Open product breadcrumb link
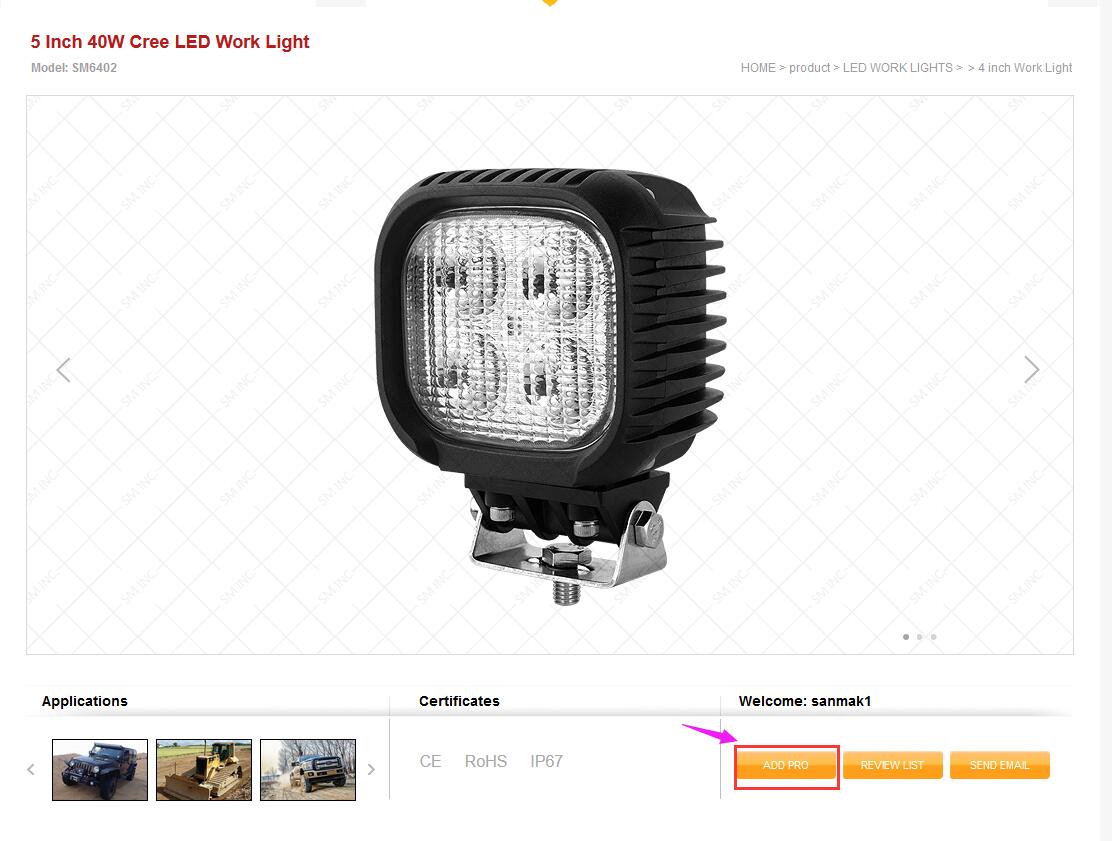 (x=809, y=68)
